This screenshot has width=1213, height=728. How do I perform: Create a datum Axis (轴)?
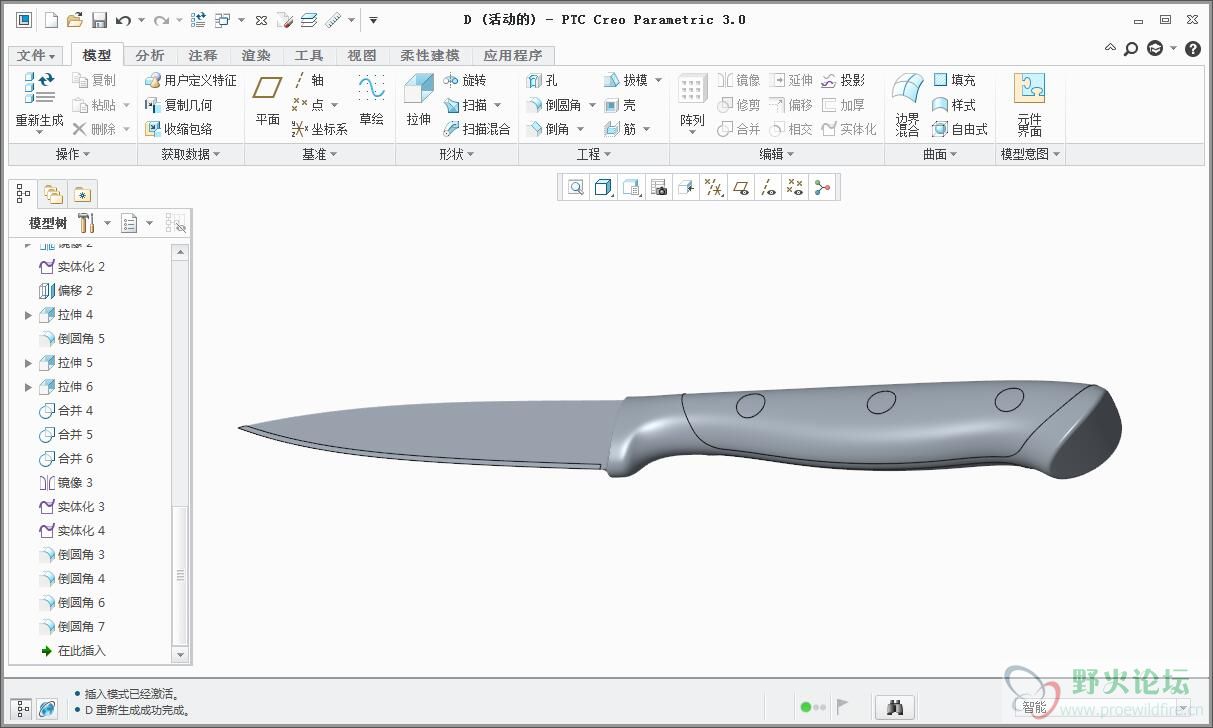308,80
